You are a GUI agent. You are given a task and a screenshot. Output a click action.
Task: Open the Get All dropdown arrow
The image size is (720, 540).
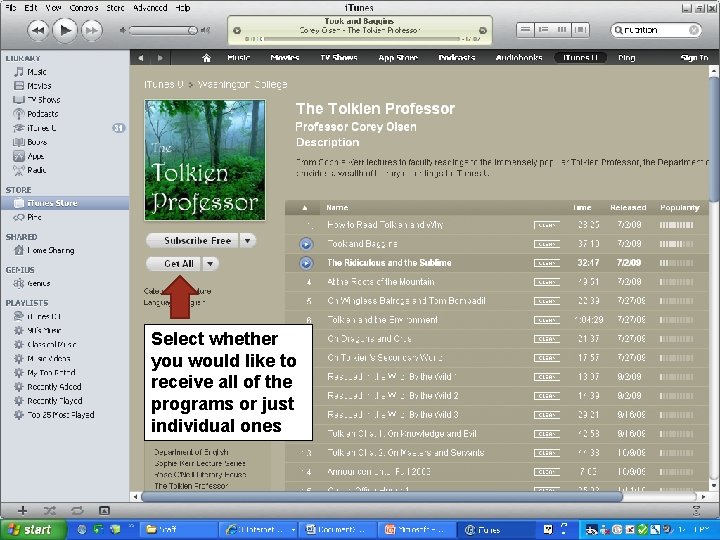[x=210, y=264]
